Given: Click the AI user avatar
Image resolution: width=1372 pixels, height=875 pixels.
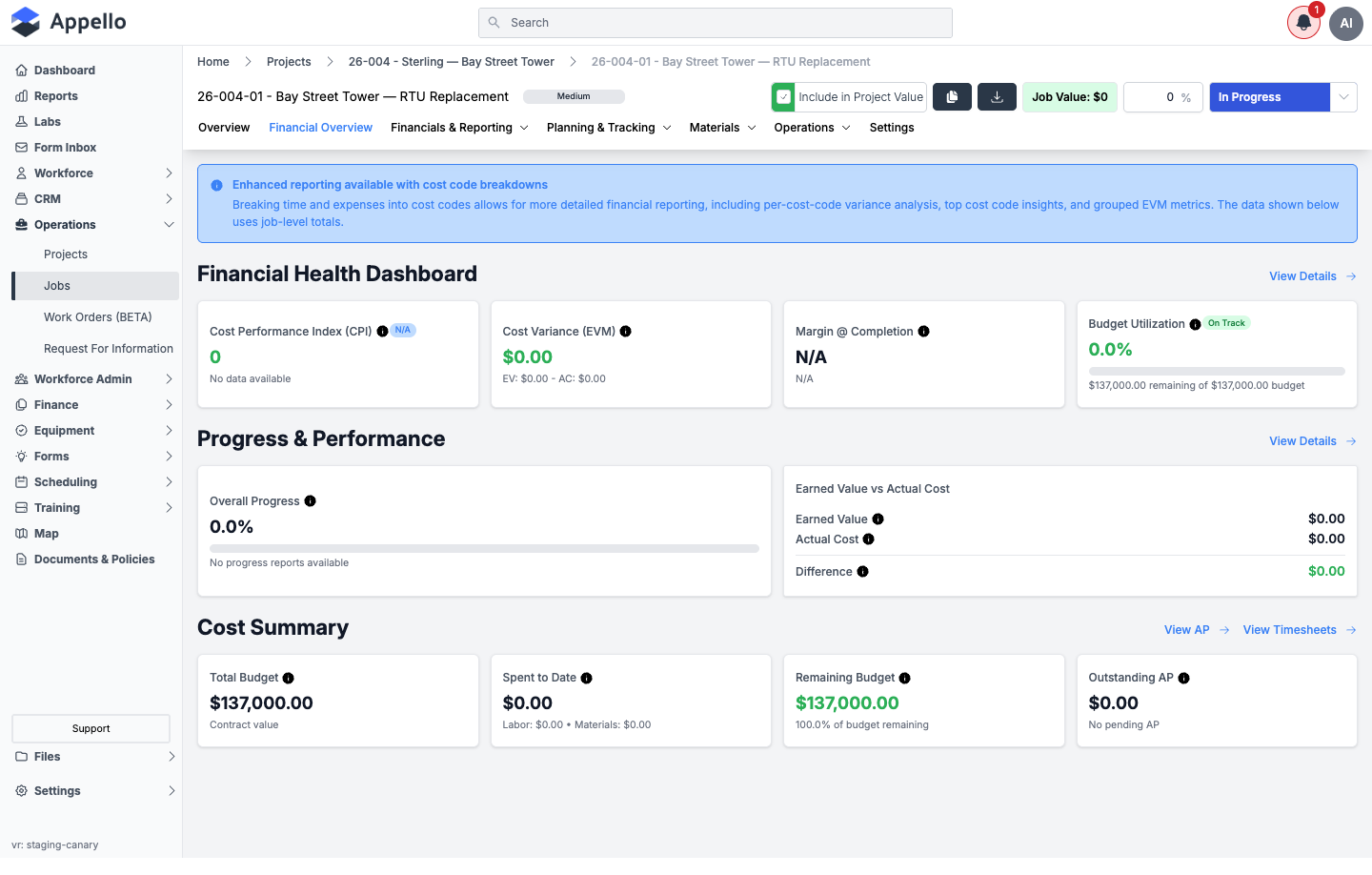Looking at the screenshot, I should pos(1346,23).
